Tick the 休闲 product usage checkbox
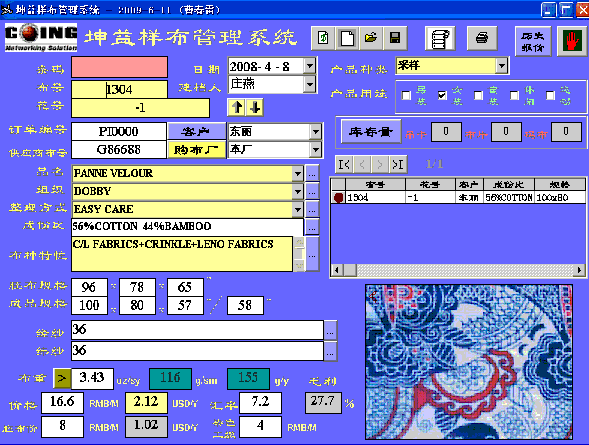Viewport: 589px width, 445px height. tap(514, 95)
